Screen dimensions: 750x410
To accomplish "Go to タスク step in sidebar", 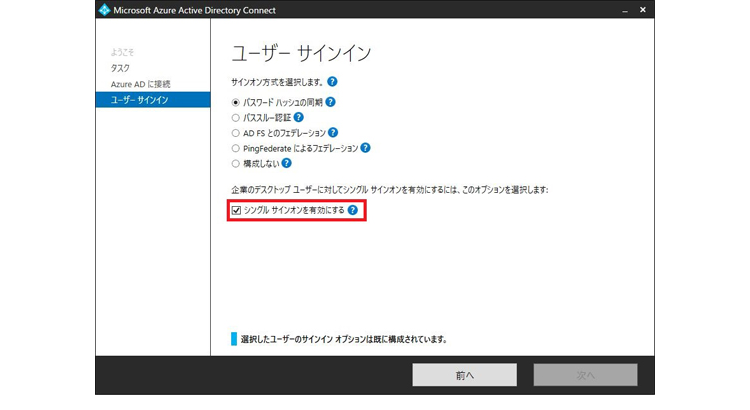I will coord(120,68).
